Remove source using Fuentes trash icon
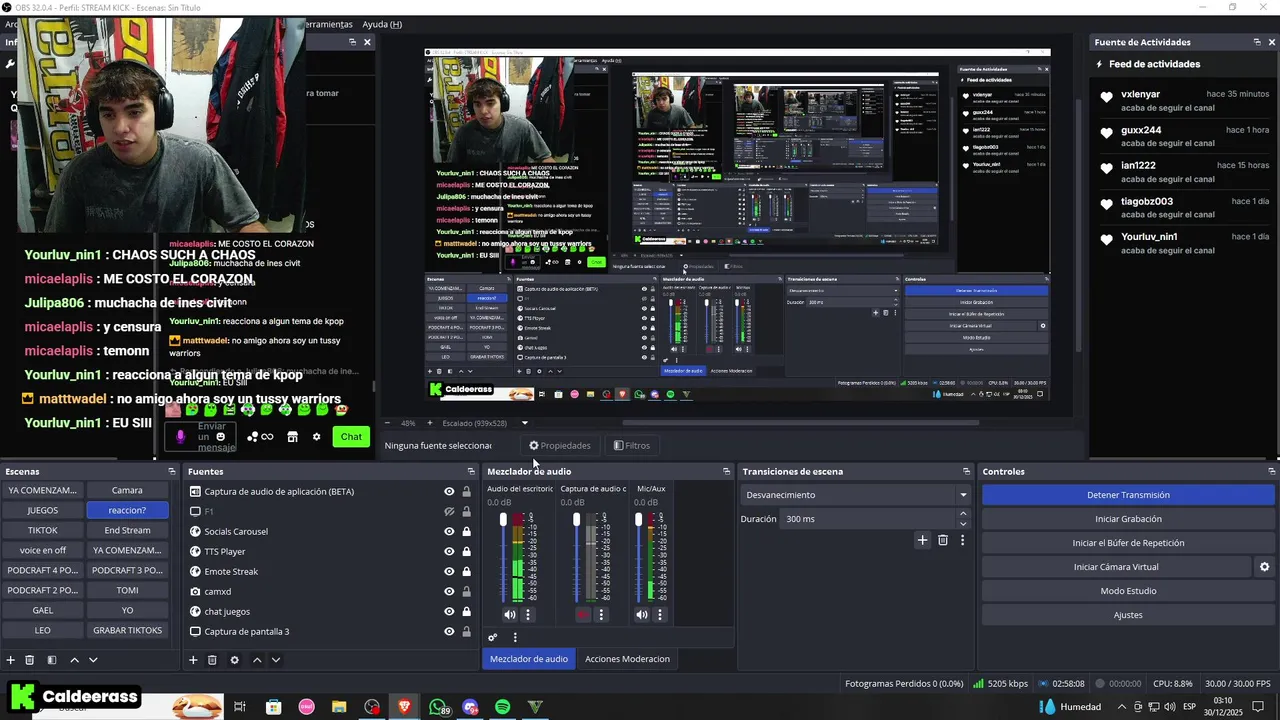 (x=212, y=660)
